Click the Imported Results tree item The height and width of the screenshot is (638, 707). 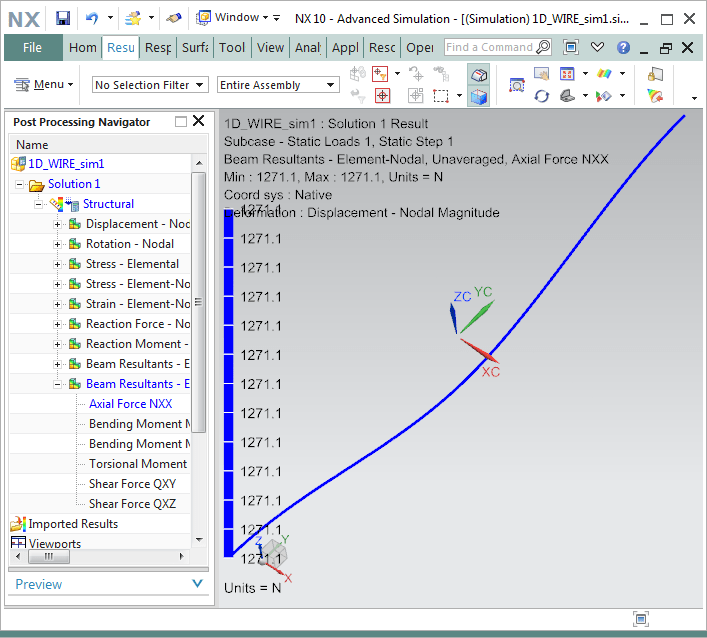[x=73, y=523]
